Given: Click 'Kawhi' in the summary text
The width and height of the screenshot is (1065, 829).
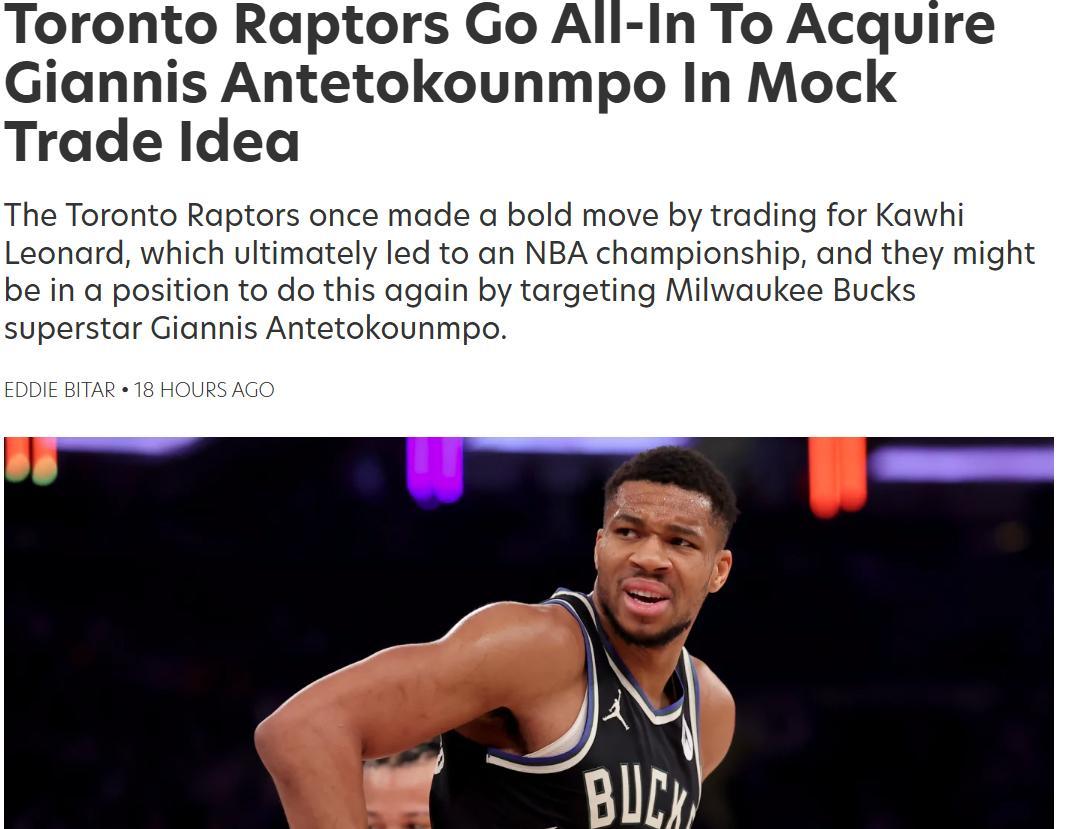Looking at the screenshot, I should [x=920, y=215].
